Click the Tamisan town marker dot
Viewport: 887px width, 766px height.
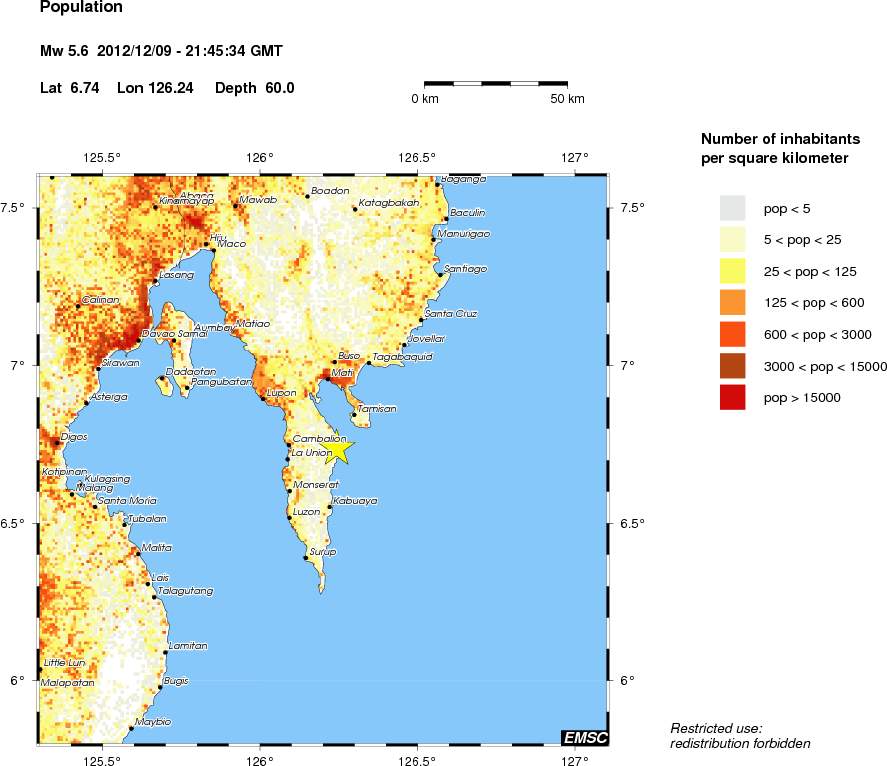(x=355, y=415)
